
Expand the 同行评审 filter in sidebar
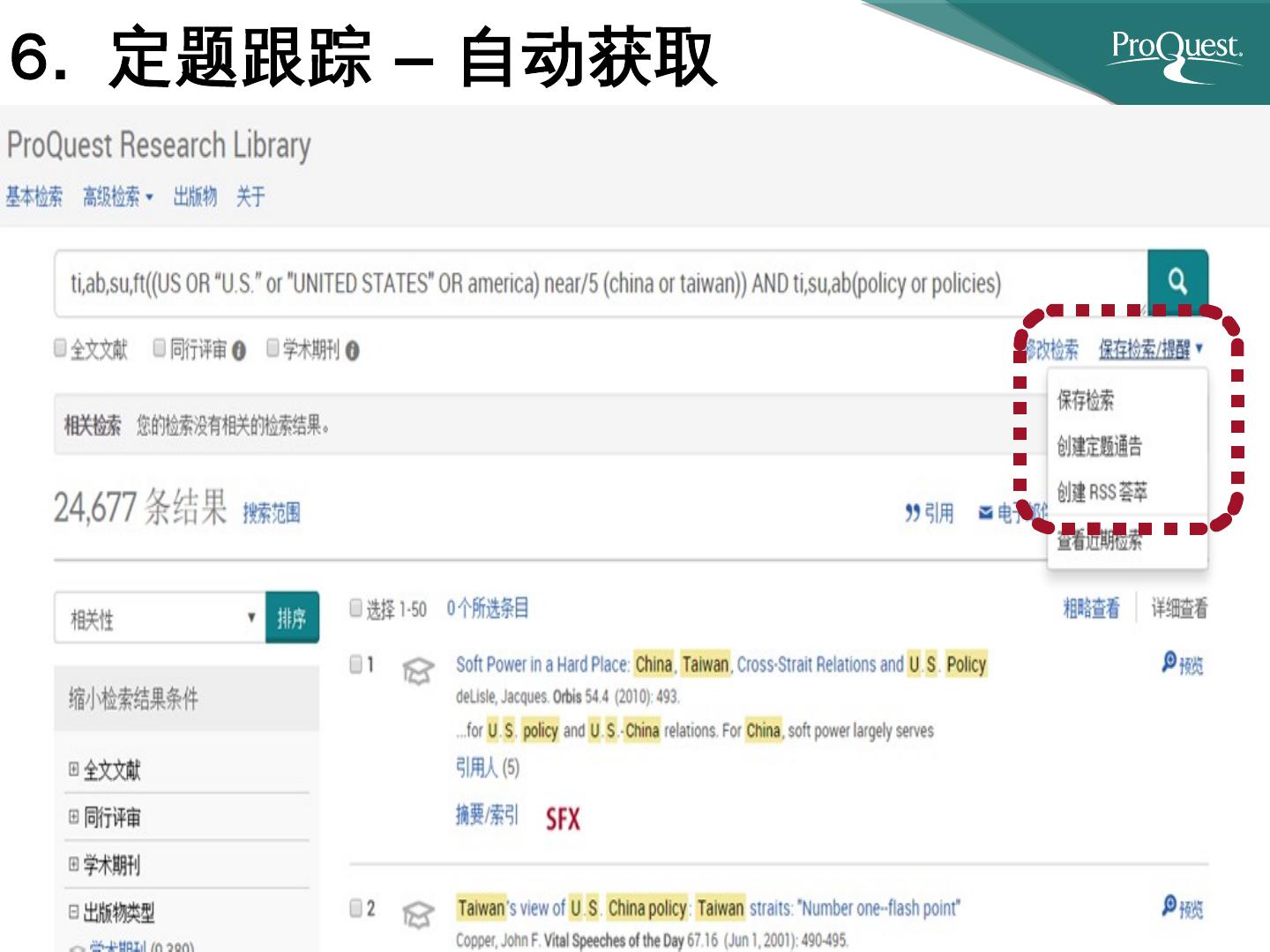pos(74,816)
